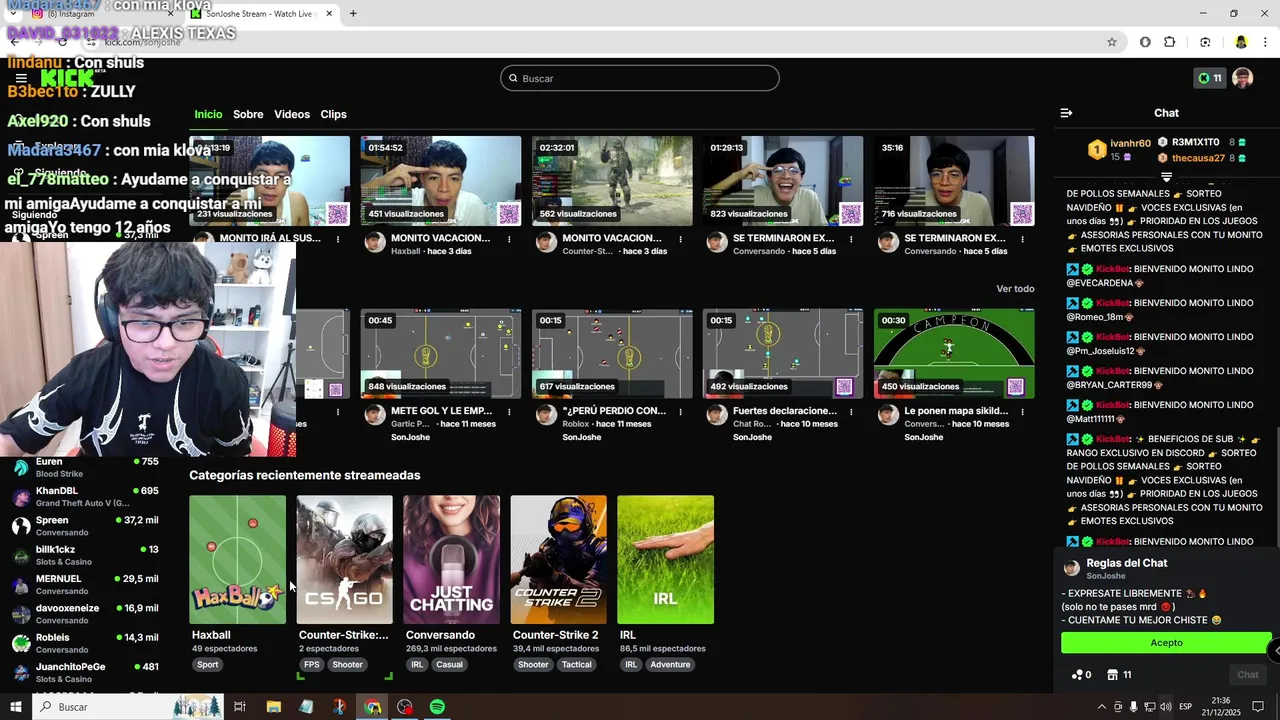Viewport: 1280px width, 720px height.
Task: Open MERNUEL channel in sidebar
Action: [x=85, y=584]
